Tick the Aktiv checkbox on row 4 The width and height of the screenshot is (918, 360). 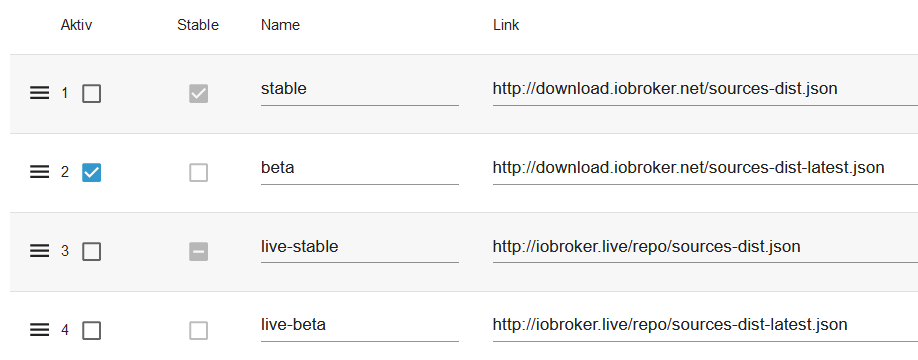[91, 331]
